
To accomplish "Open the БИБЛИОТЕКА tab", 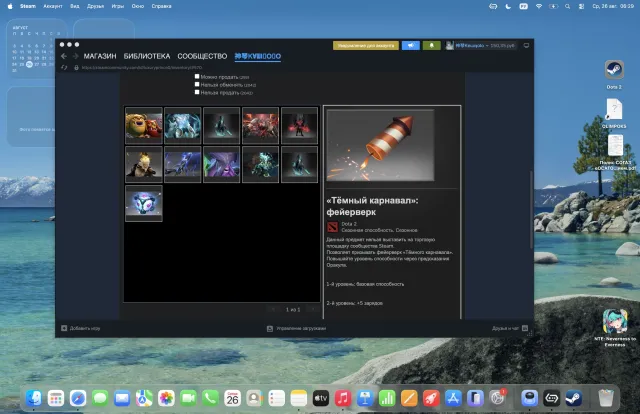I will (147, 56).
